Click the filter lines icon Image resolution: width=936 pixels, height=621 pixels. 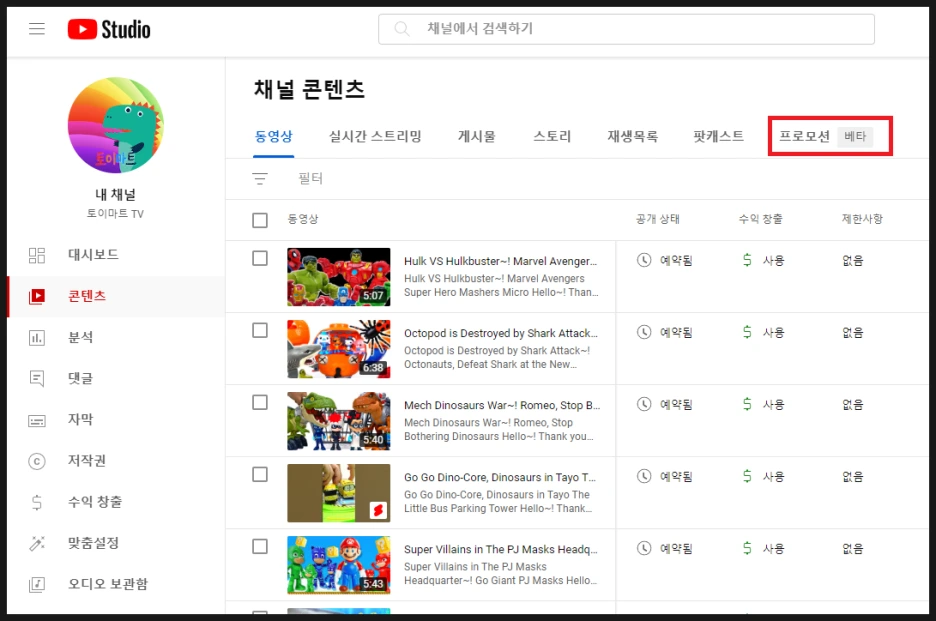point(260,179)
